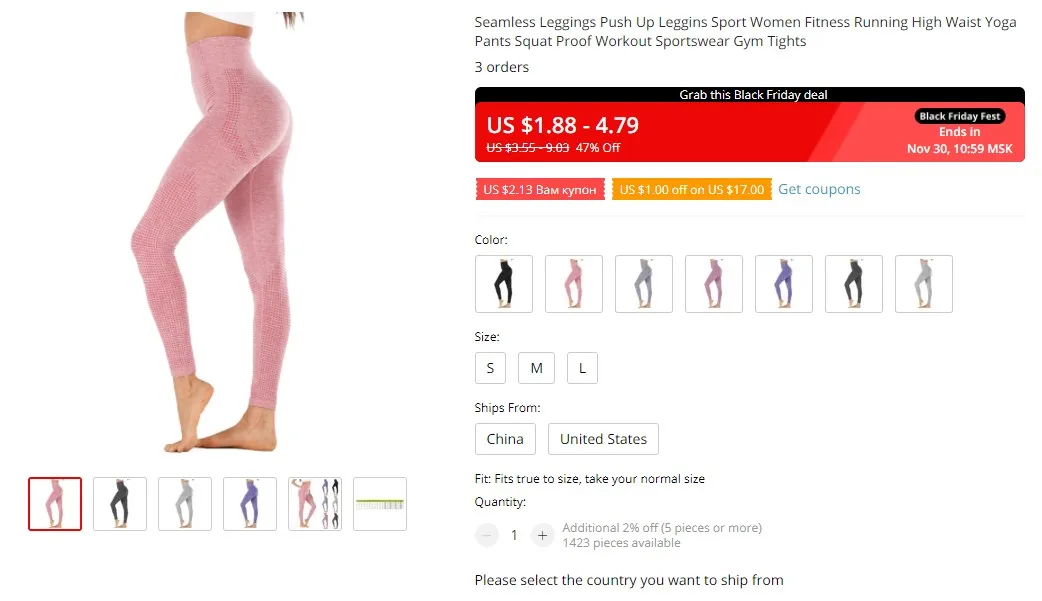Select size M

click(x=536, y=368)
